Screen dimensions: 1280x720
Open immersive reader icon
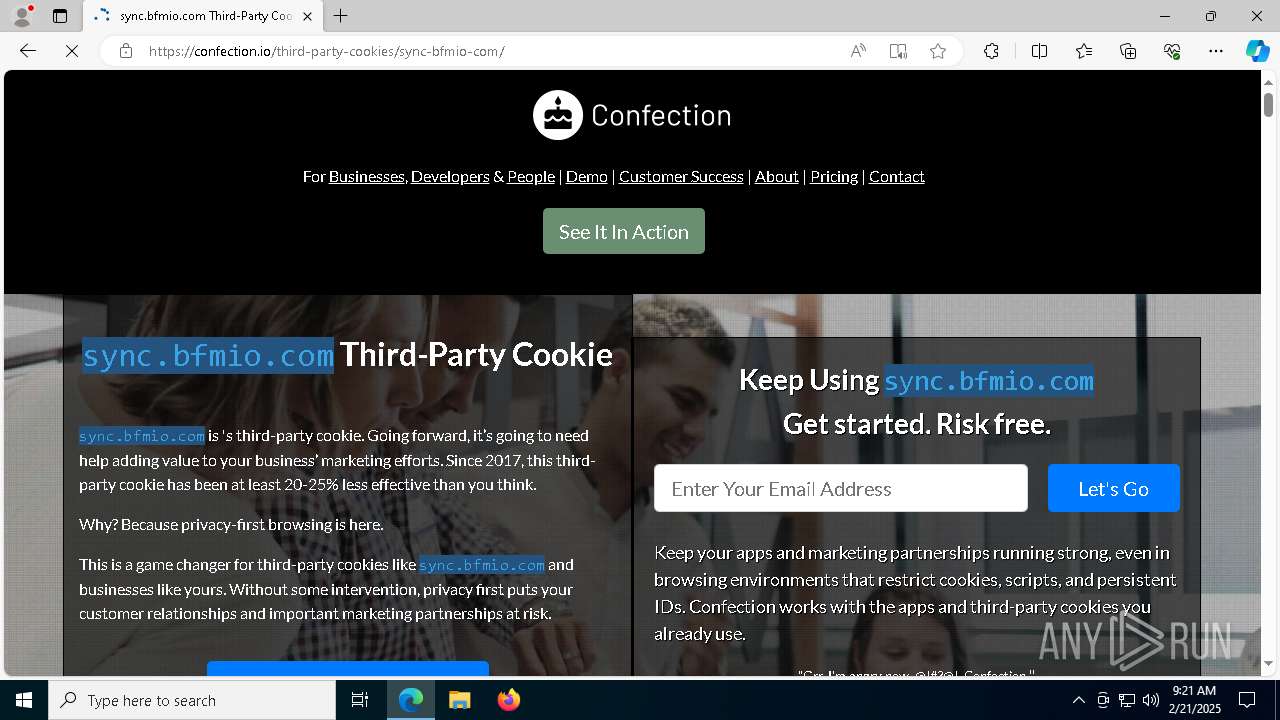click(898, 51)
